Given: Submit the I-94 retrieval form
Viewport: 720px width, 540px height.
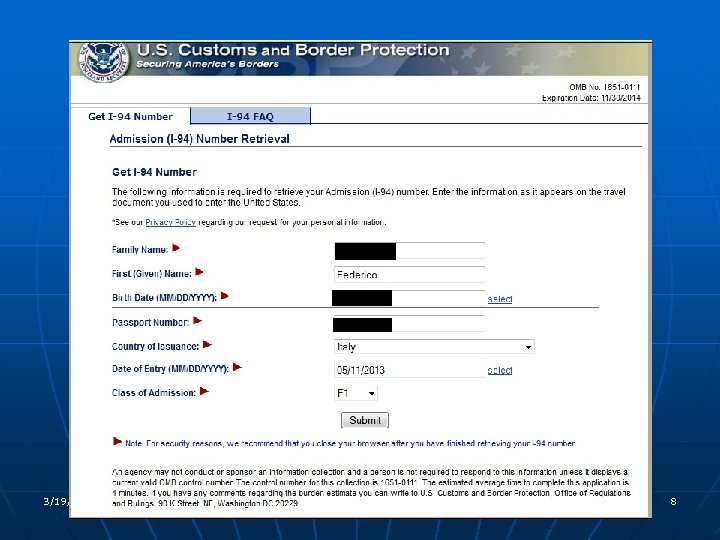Looking at the screenshot, I should click(365, 420).
